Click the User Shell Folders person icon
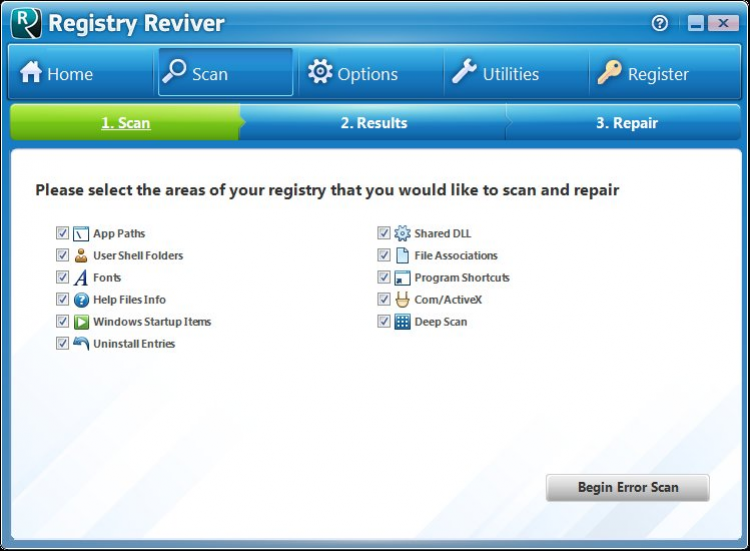 (81, 255)
